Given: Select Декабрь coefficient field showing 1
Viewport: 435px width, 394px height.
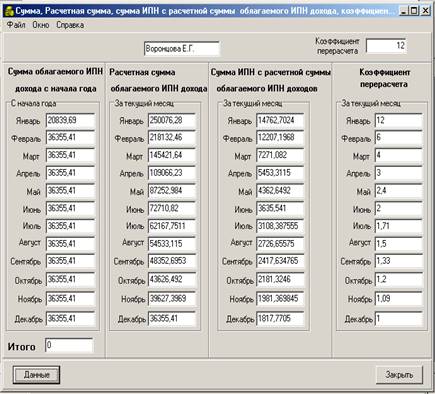Looking at the screenshot, I should coord(399,319).
